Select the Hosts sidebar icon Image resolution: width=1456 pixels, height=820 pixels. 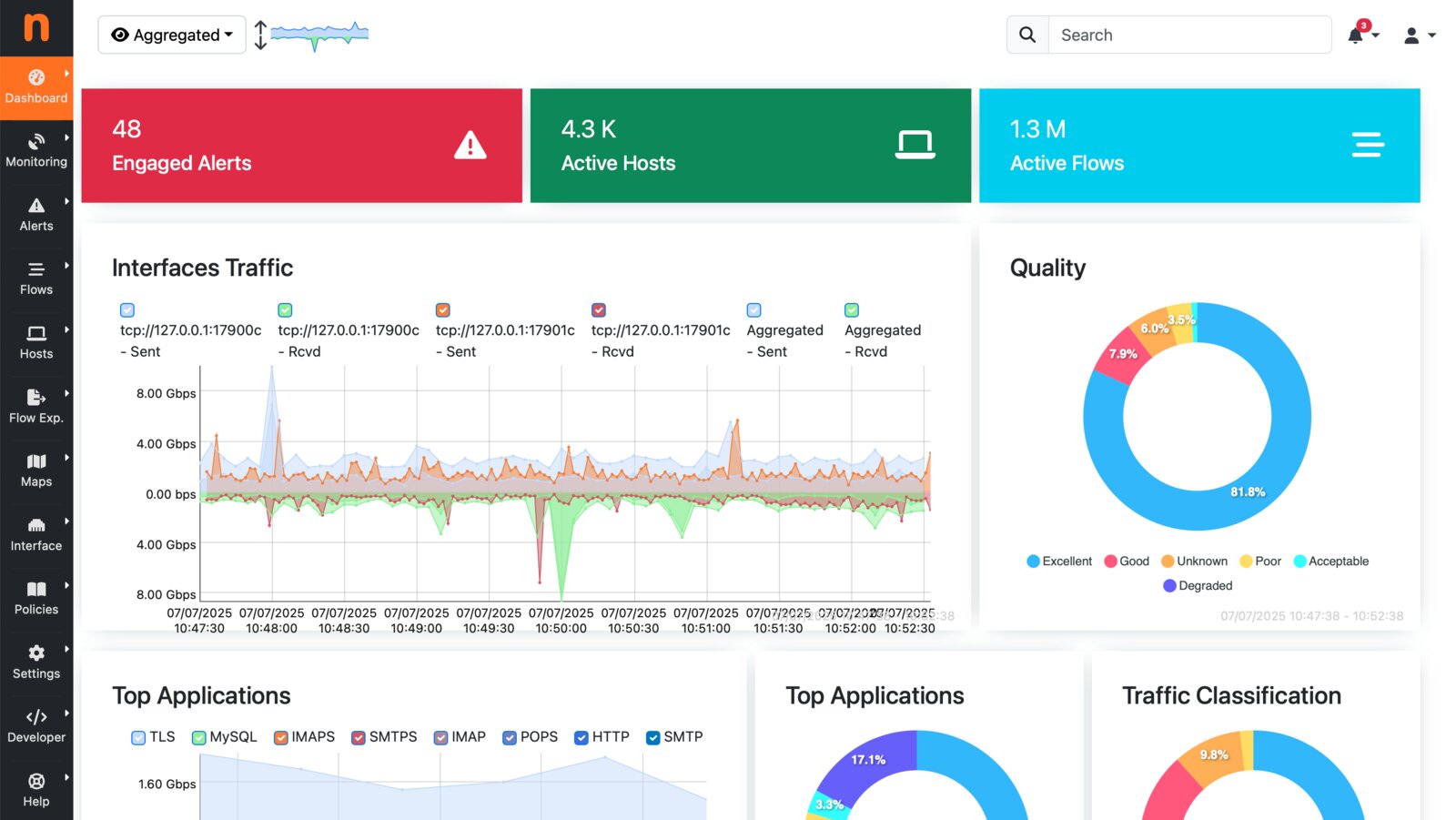point(36,333)
